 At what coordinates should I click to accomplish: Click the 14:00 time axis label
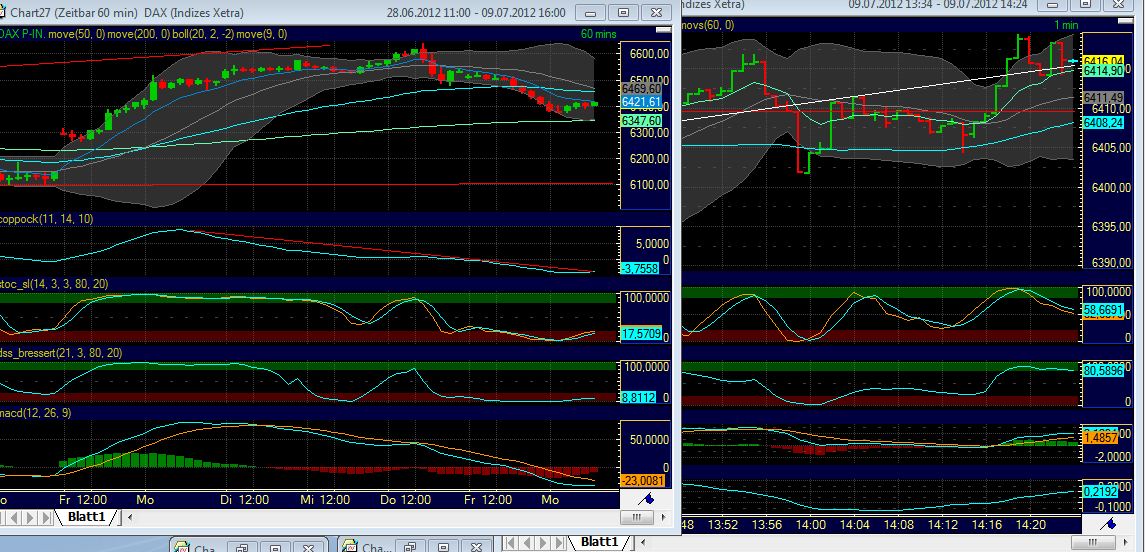click(x=811, y=524)
